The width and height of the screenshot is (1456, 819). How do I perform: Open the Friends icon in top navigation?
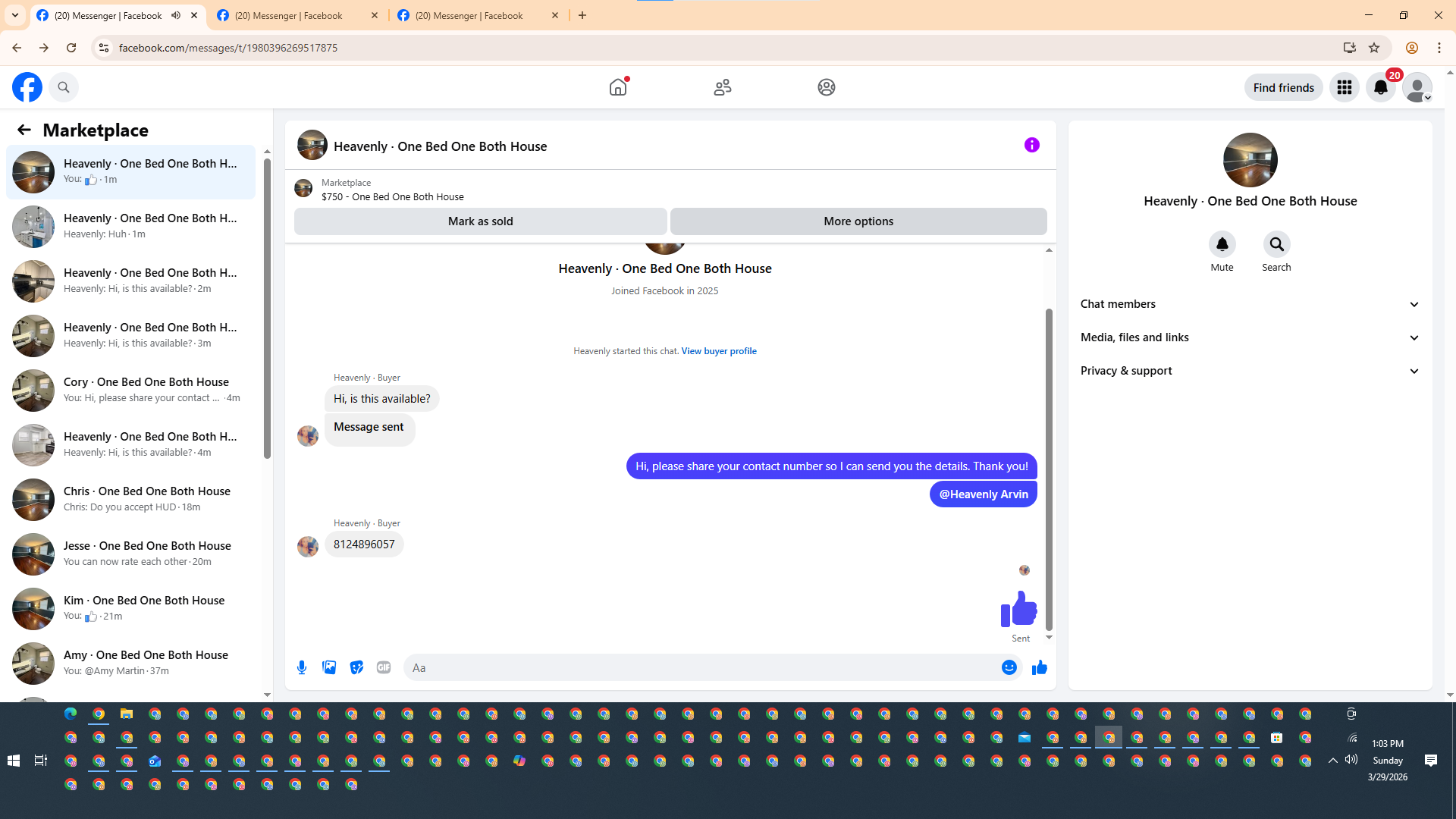click(723, 87)
